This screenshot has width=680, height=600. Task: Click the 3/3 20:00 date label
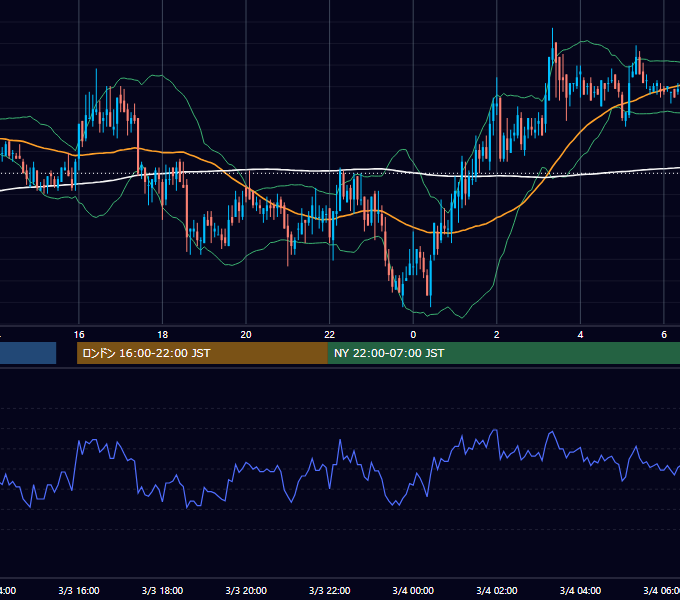click(246, 590)
